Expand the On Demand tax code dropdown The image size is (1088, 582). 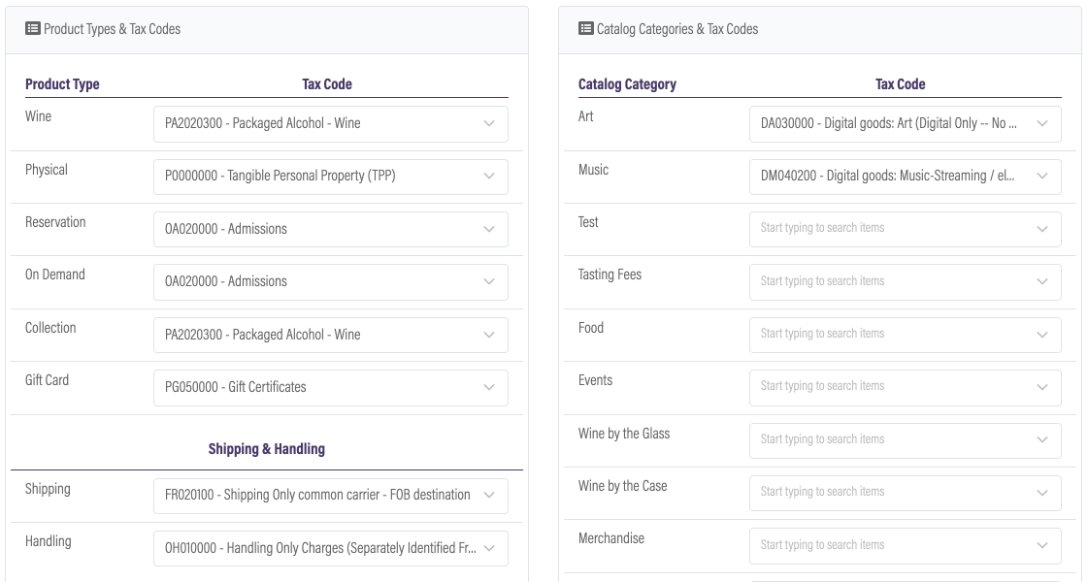tap(330, 282)
